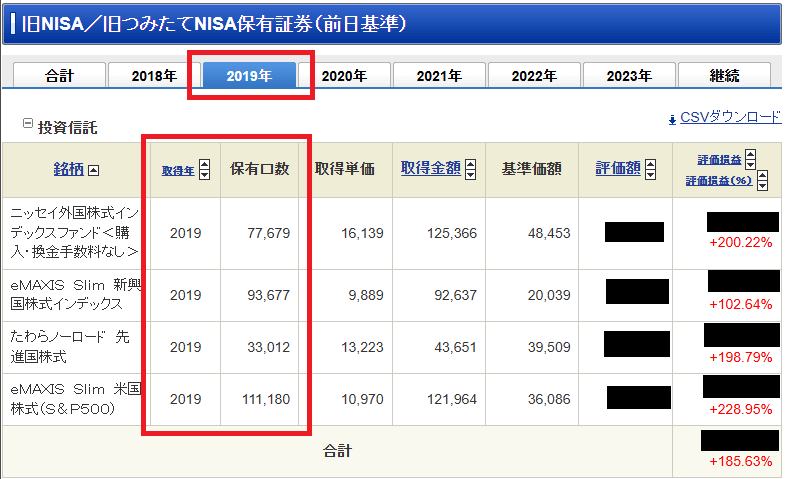Click the 取得金額 column header link

[x=430, y=169]
